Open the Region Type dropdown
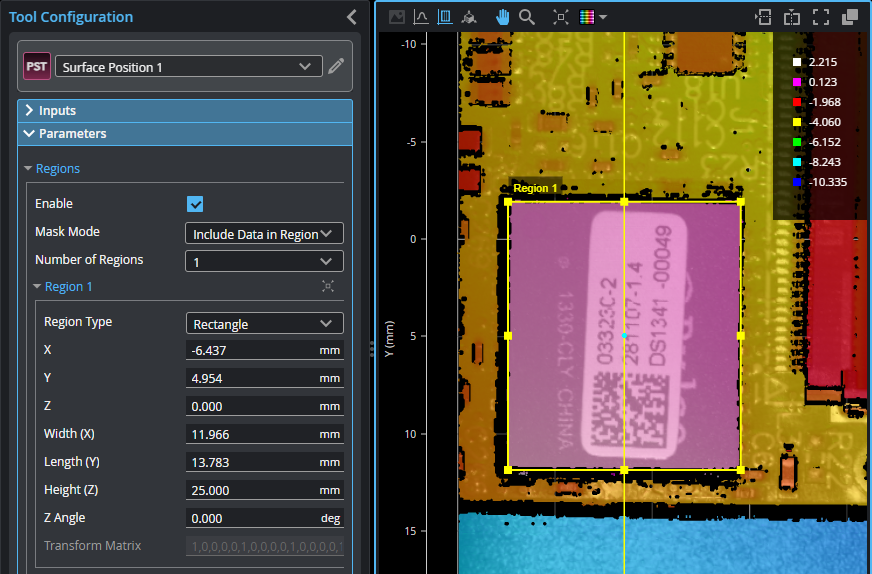Image resolution: width=872 pixels, height=574 pixels. click(264, 324)
